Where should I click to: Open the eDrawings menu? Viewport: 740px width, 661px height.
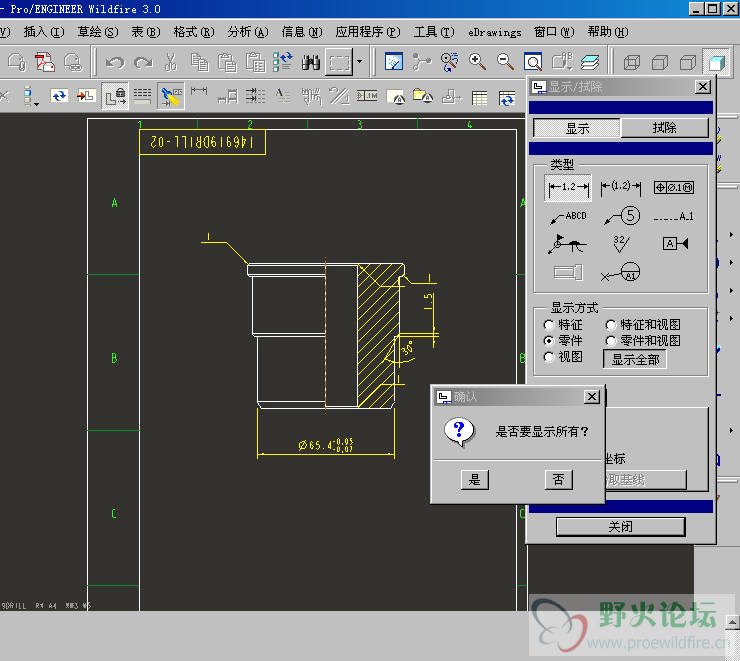[x=495, y=32]
